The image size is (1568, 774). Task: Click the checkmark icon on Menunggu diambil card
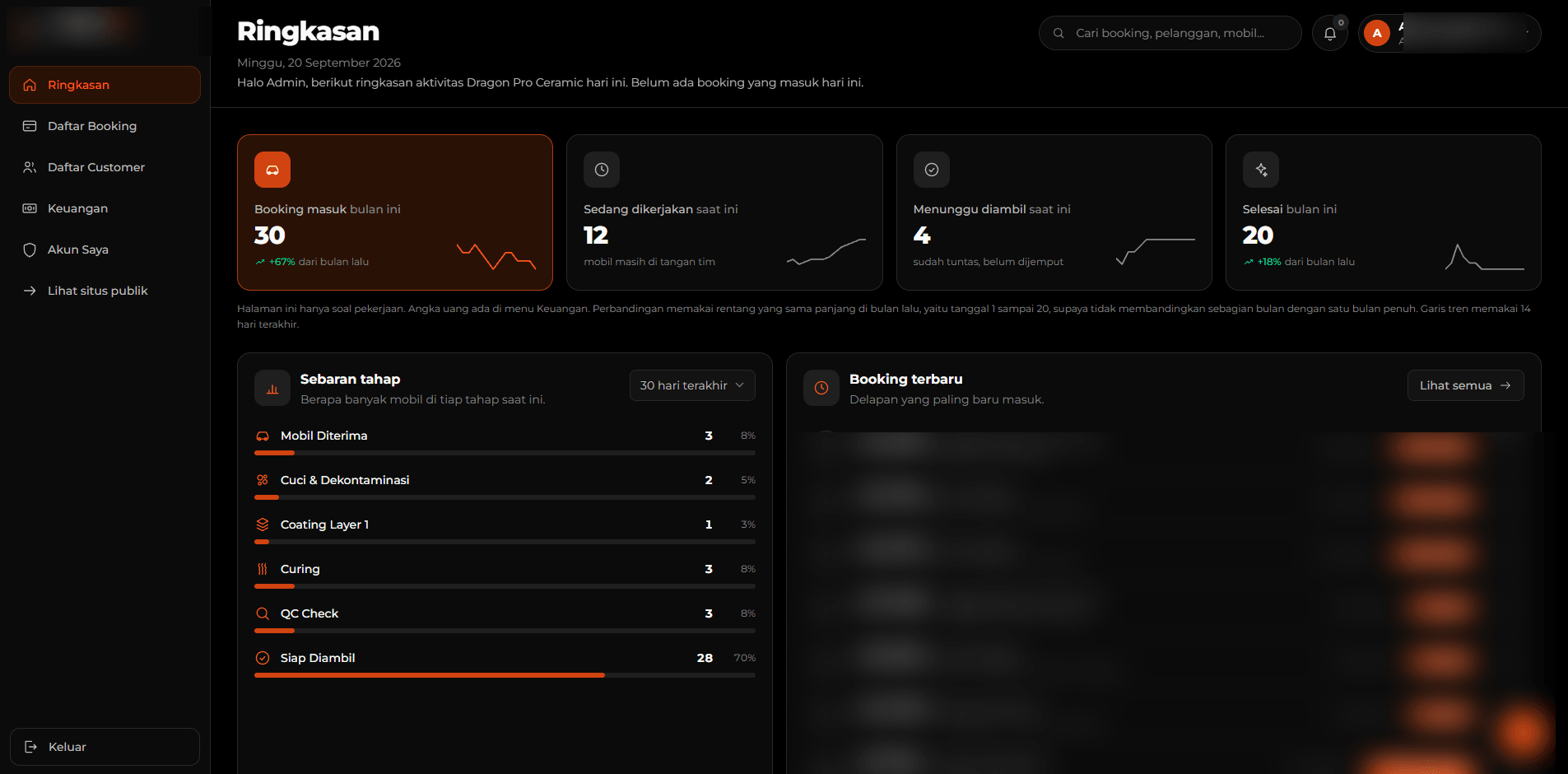tap(932, 170)
